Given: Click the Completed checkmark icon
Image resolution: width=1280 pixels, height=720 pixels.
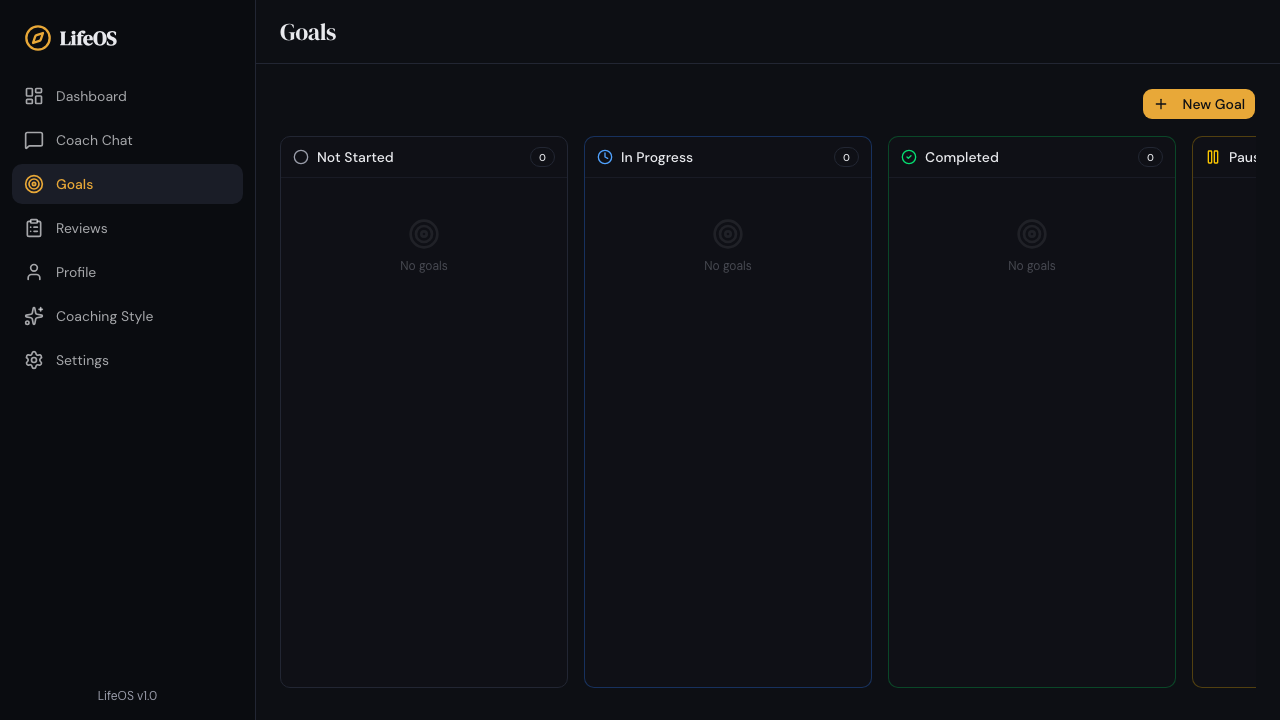Looking at the screenshot, I should [909, 157].
